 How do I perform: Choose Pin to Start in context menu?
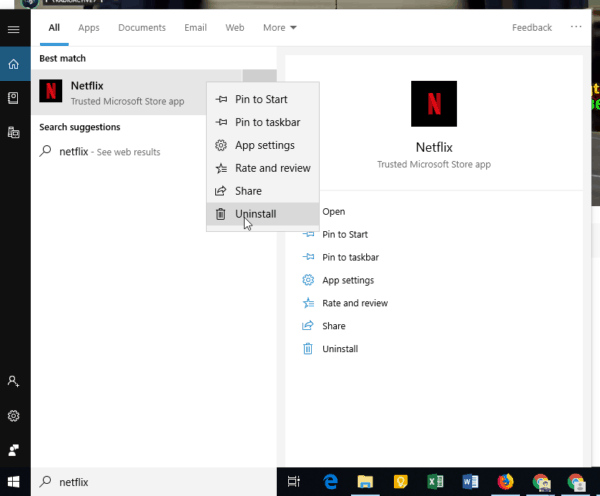coord(263,99)
